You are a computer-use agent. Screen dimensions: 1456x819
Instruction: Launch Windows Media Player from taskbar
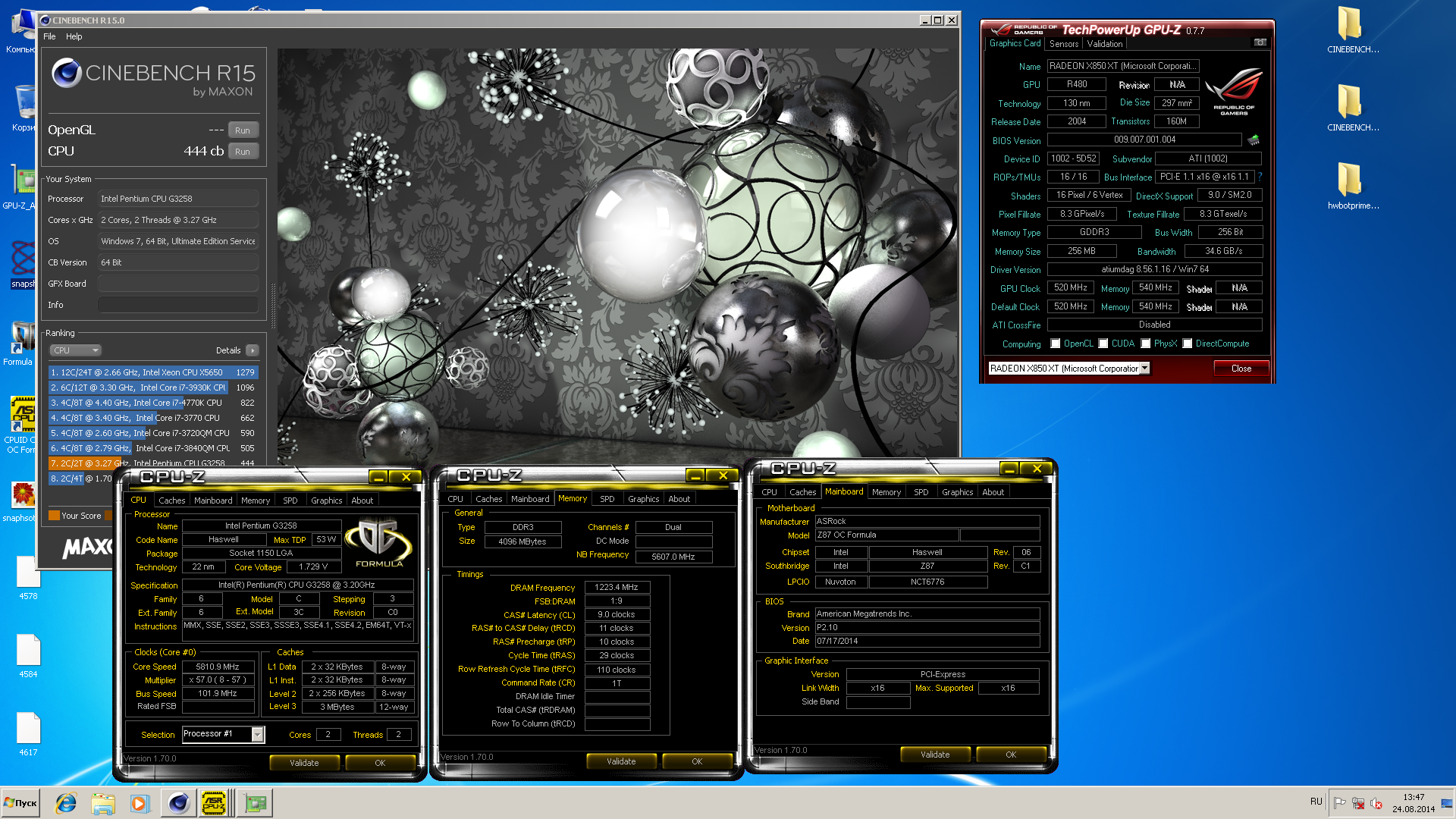point(139,803)
